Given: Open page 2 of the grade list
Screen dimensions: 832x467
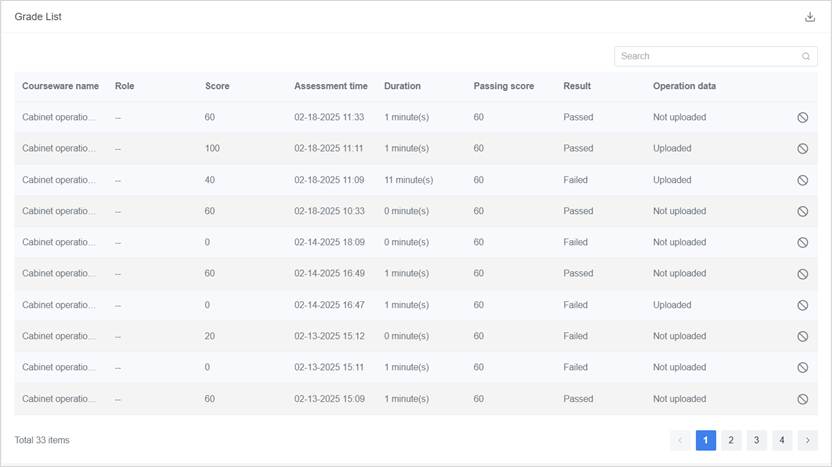Looking at the screenshot, I should point(731,440).
